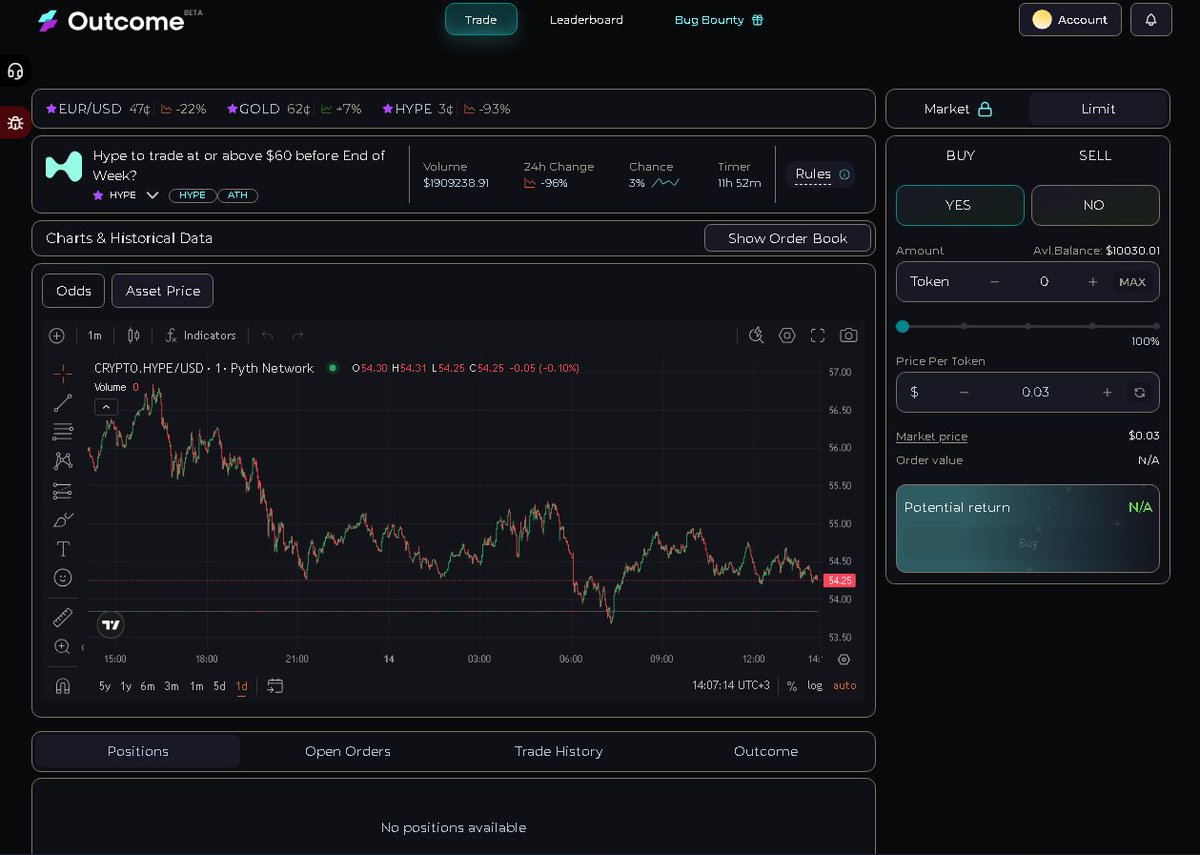1200x855 pixels.
Task: Add a symbol to compare
Action: click(x=57, y=336)
